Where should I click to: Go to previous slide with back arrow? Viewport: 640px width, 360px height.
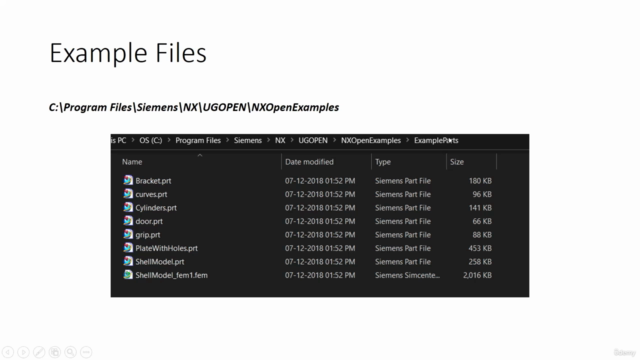click(x=8, y=352)
